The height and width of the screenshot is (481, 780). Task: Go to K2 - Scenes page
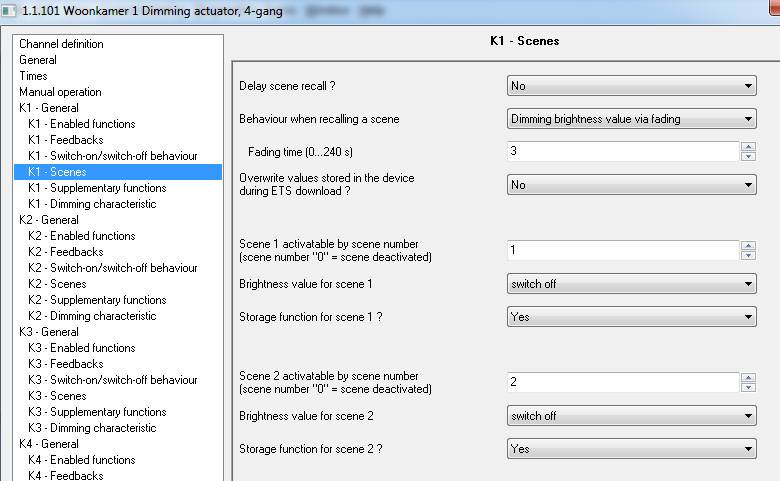[57, 284]
